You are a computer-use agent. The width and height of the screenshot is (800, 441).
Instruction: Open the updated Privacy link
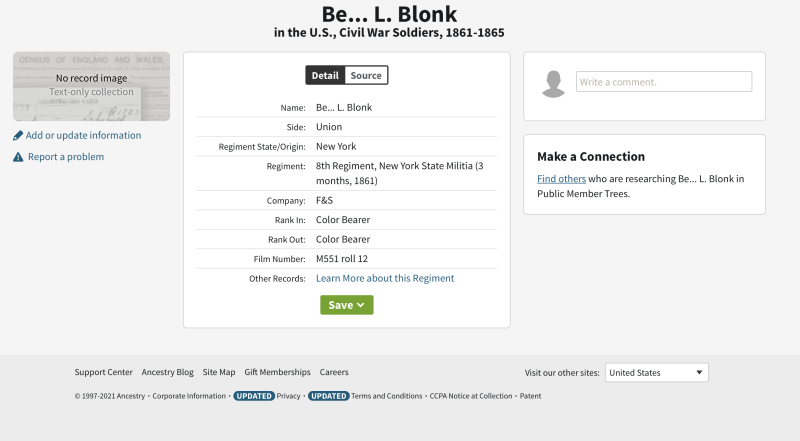tap(288, 396)
